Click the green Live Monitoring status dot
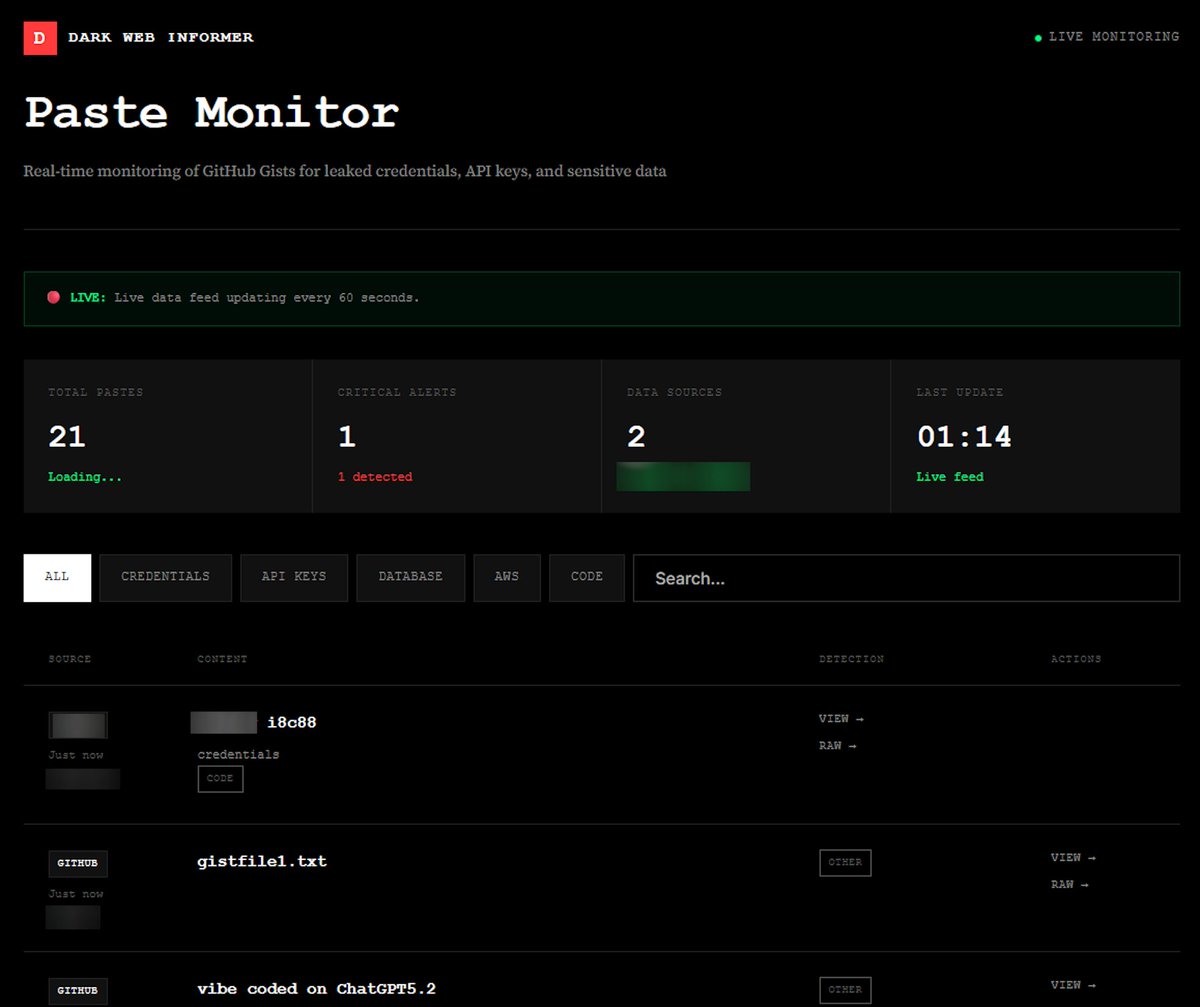The image size is (1200, 1007). tap(1038, 38)
